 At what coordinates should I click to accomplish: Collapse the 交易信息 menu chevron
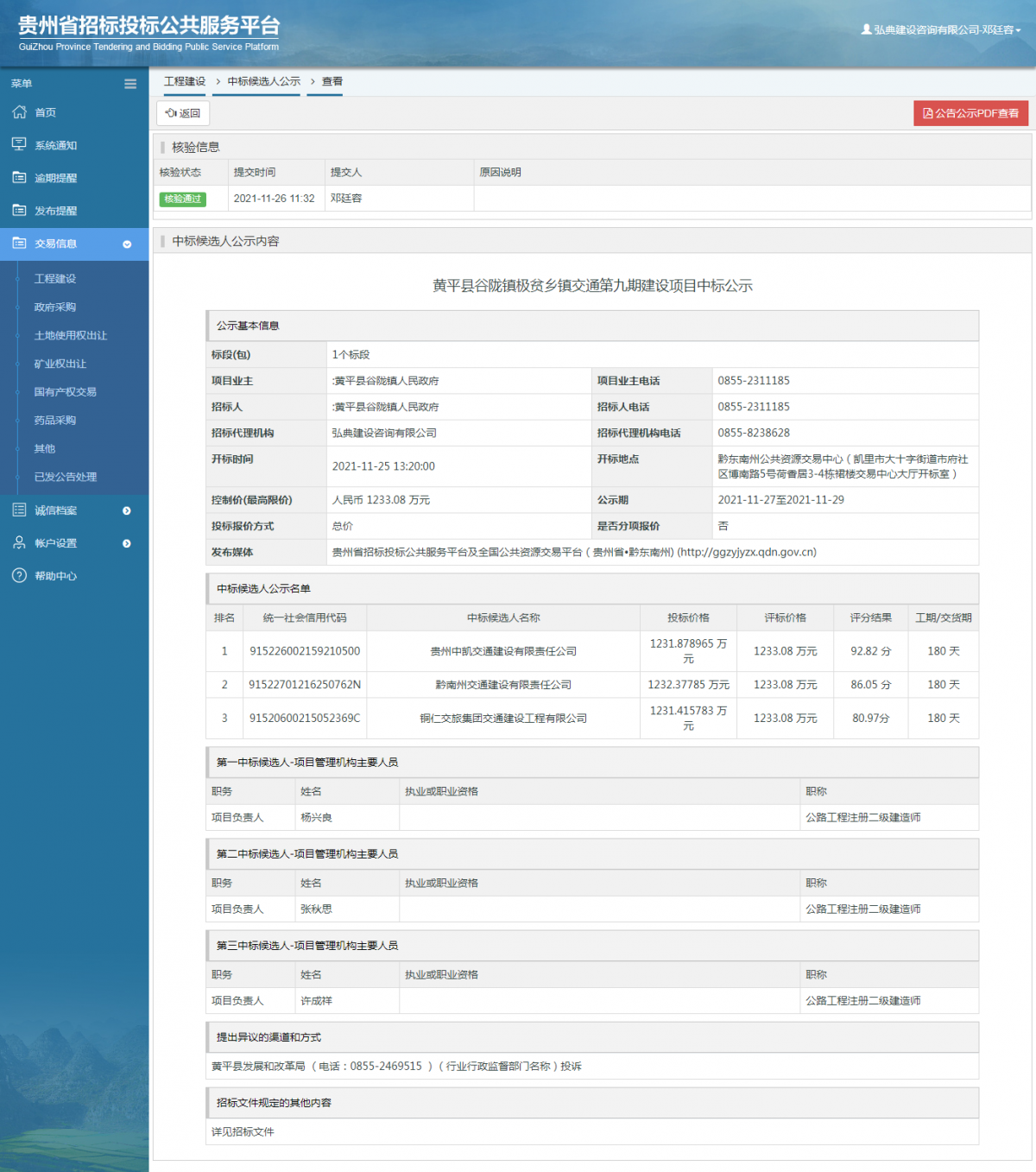click(127, 244)
